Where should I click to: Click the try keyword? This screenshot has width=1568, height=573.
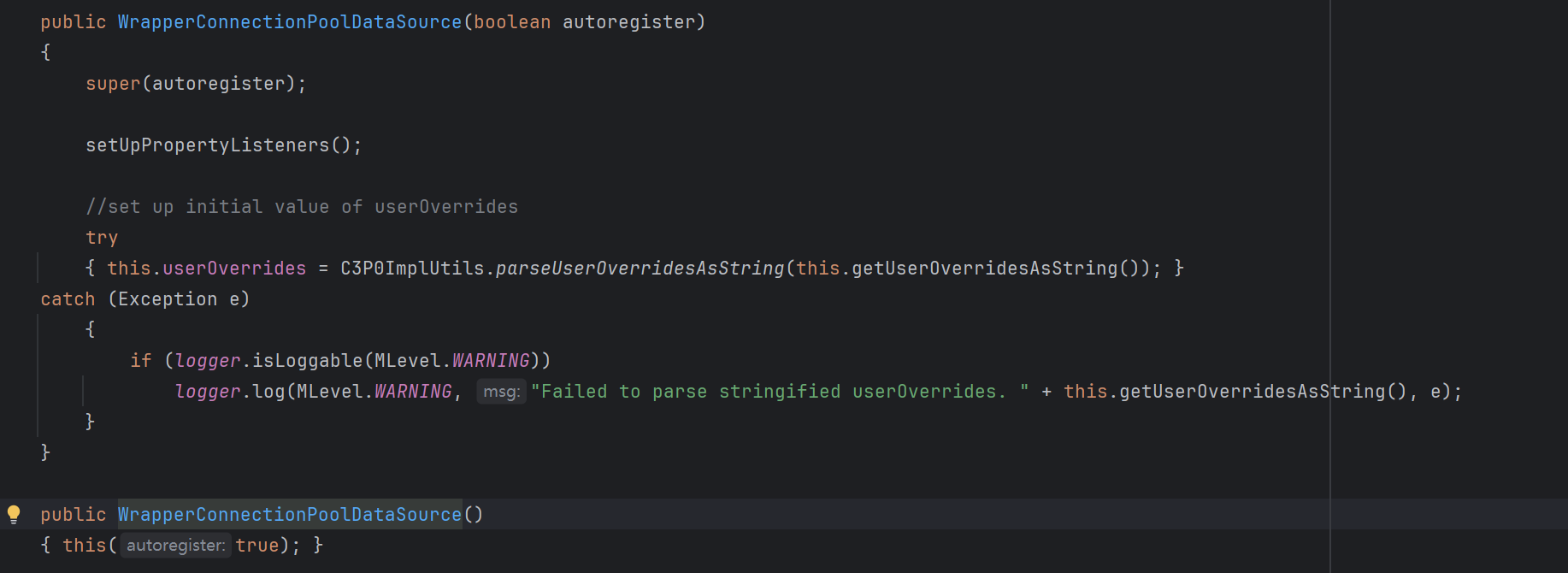[x=102, y=238]
